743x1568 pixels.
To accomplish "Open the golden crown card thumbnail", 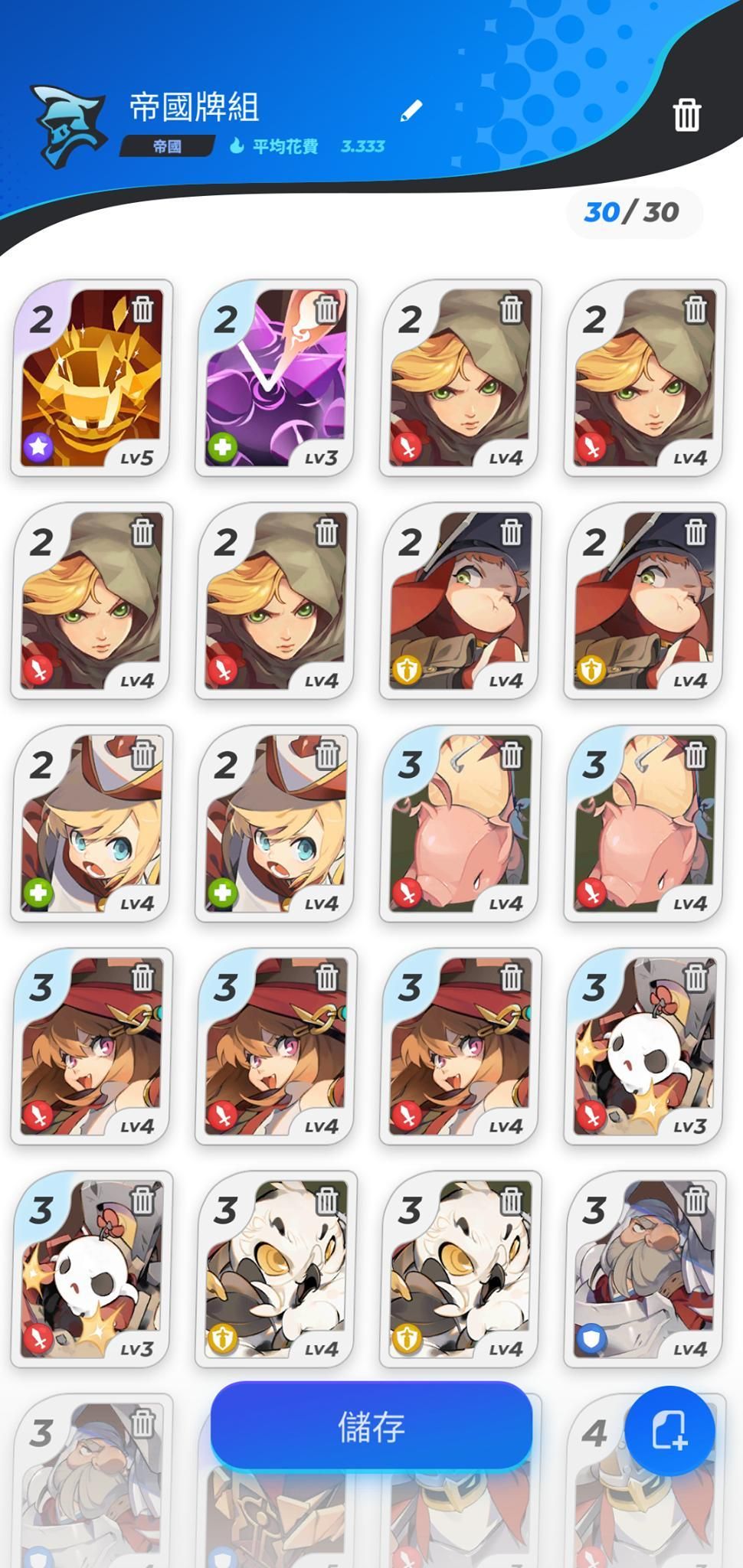I will [x=90, y=378].
